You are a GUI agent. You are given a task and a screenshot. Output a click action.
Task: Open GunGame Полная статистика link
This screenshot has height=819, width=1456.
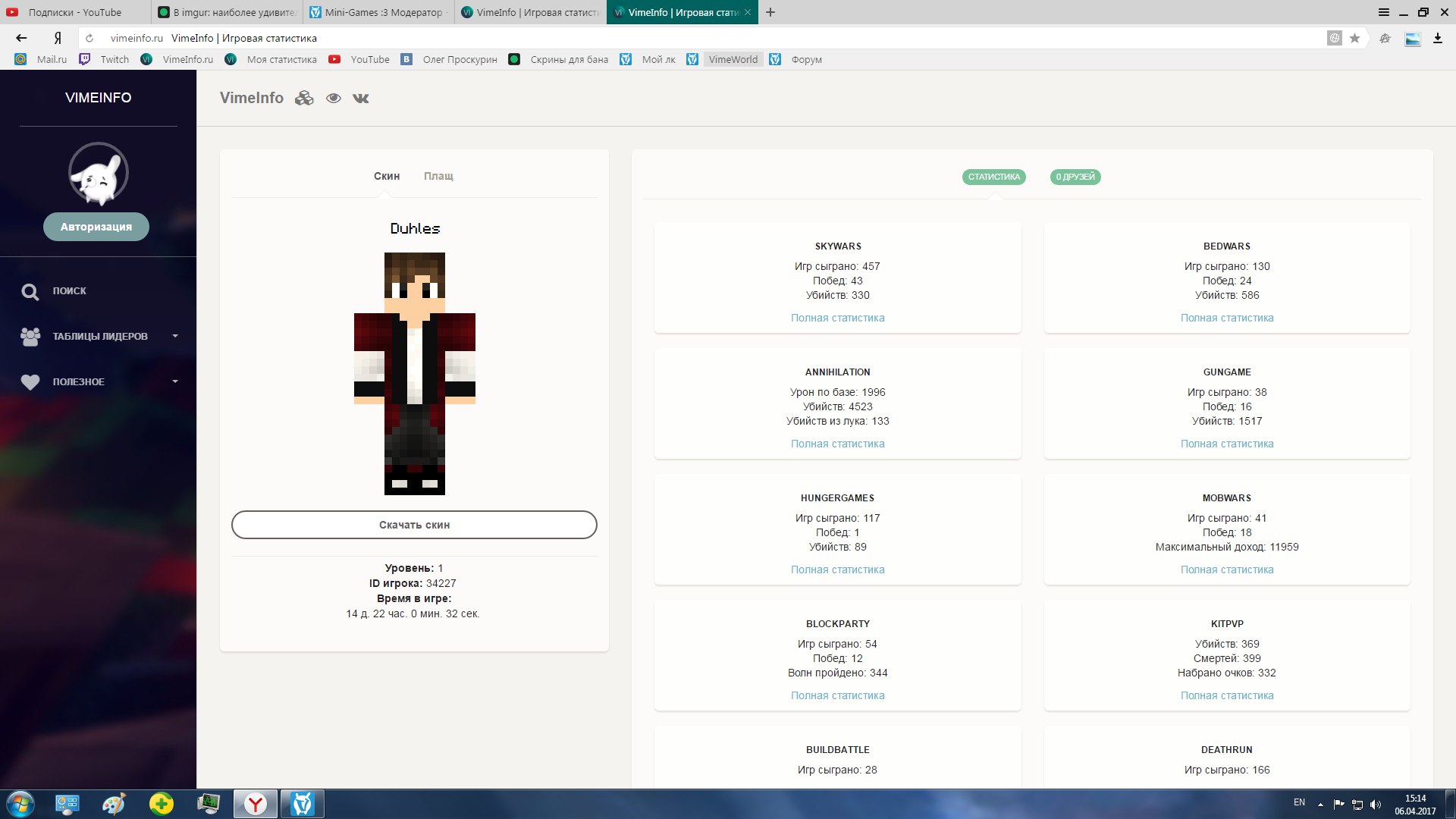click(x=1227, y=444)
